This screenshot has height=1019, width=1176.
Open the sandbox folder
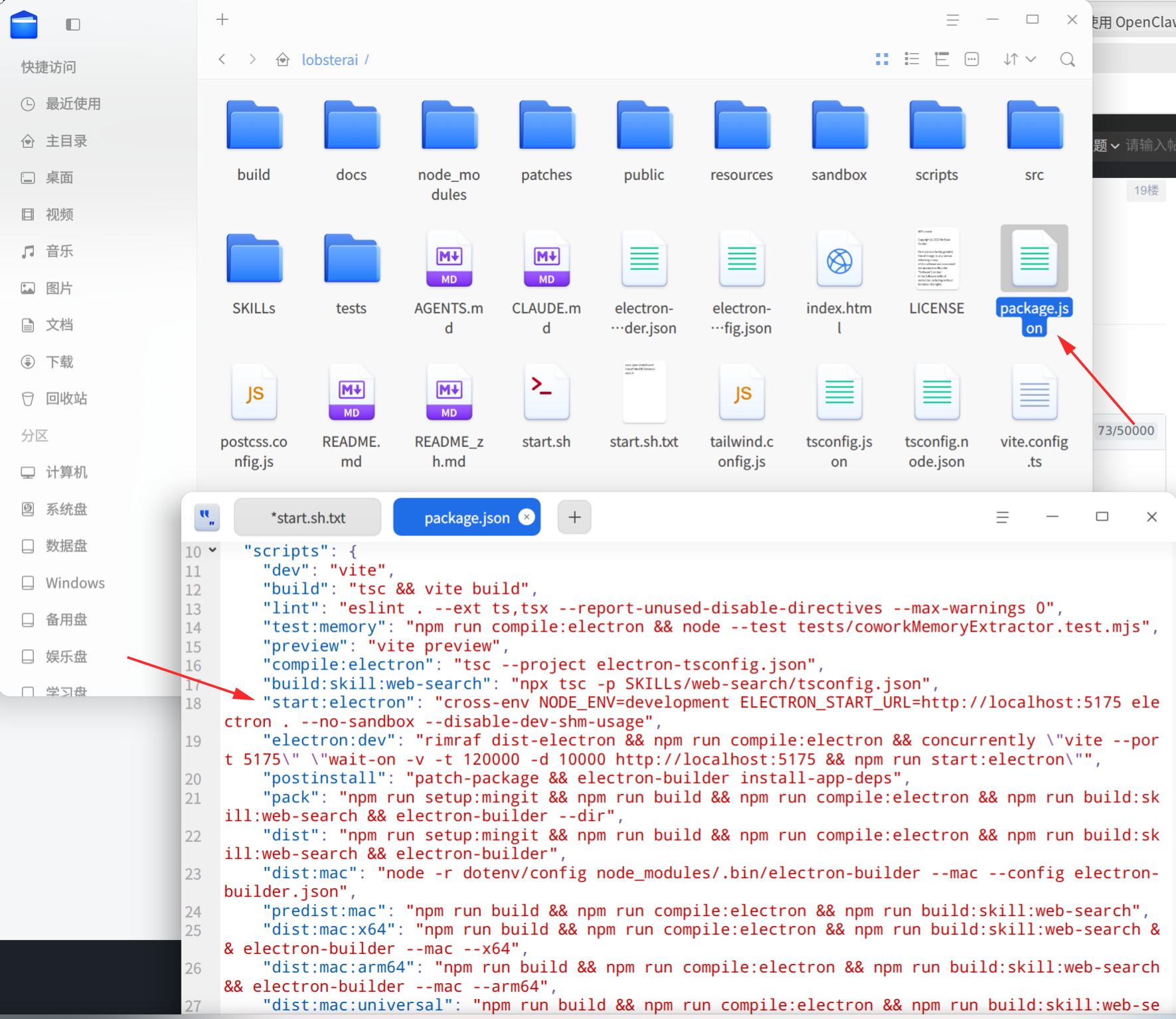[x=839, y=125]
